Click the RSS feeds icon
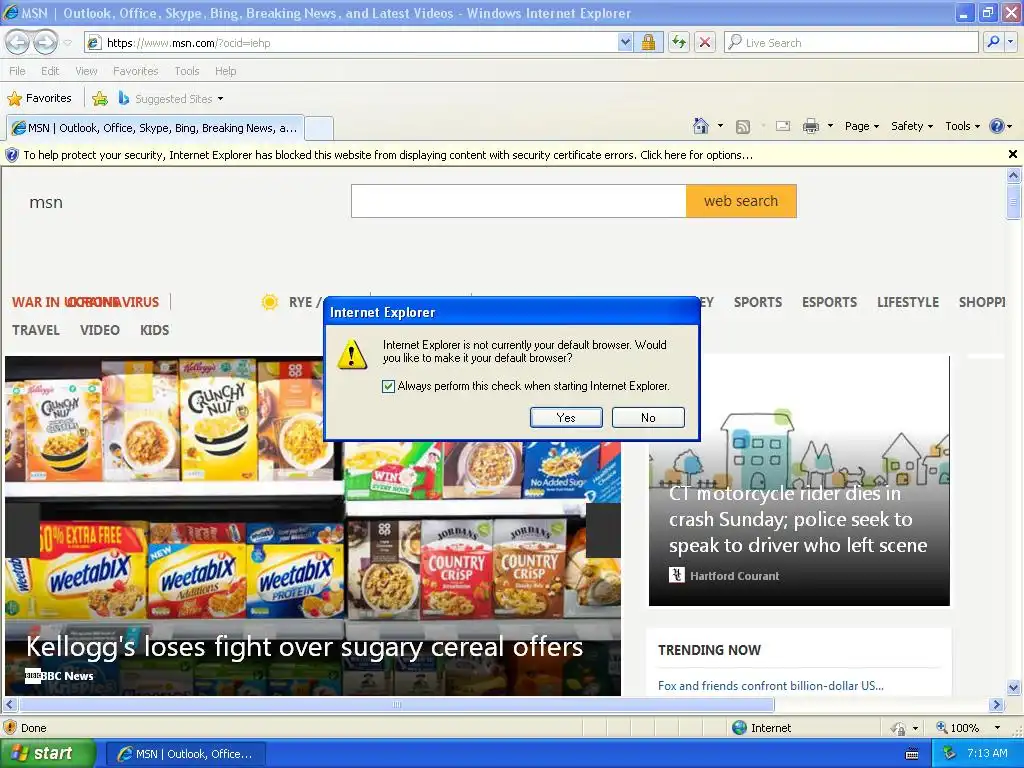Viewport: 1024px width, 768px height. pos(743,127)
